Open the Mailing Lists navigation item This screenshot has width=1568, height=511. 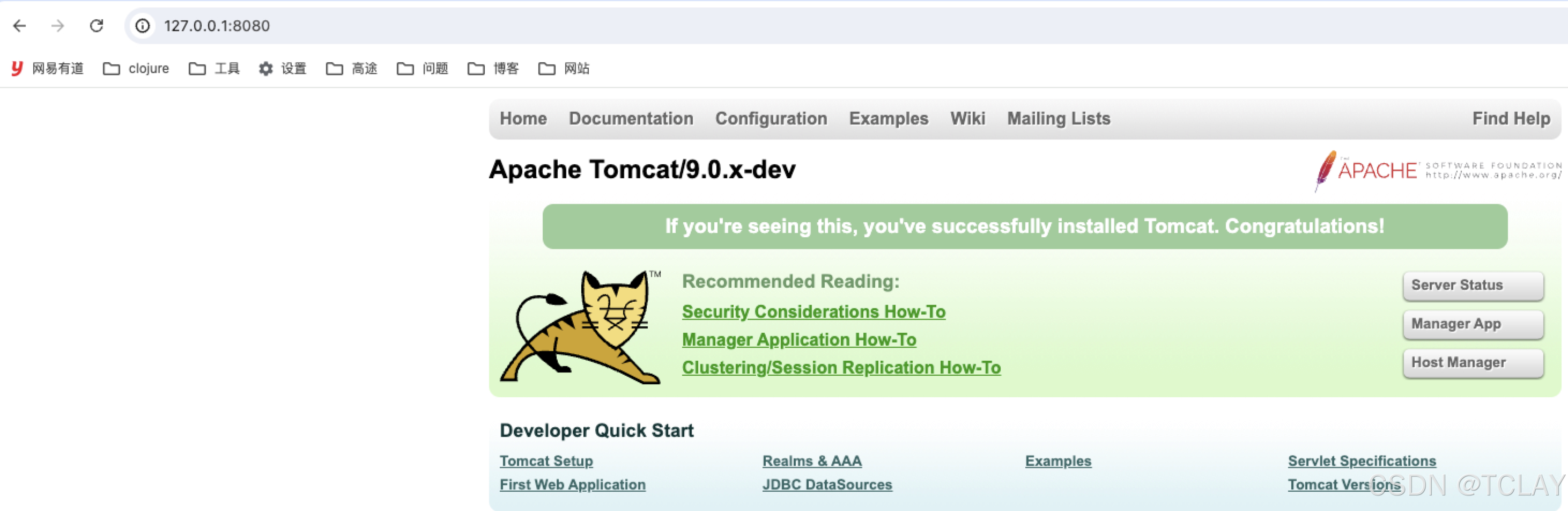[x=1059, y=118]
